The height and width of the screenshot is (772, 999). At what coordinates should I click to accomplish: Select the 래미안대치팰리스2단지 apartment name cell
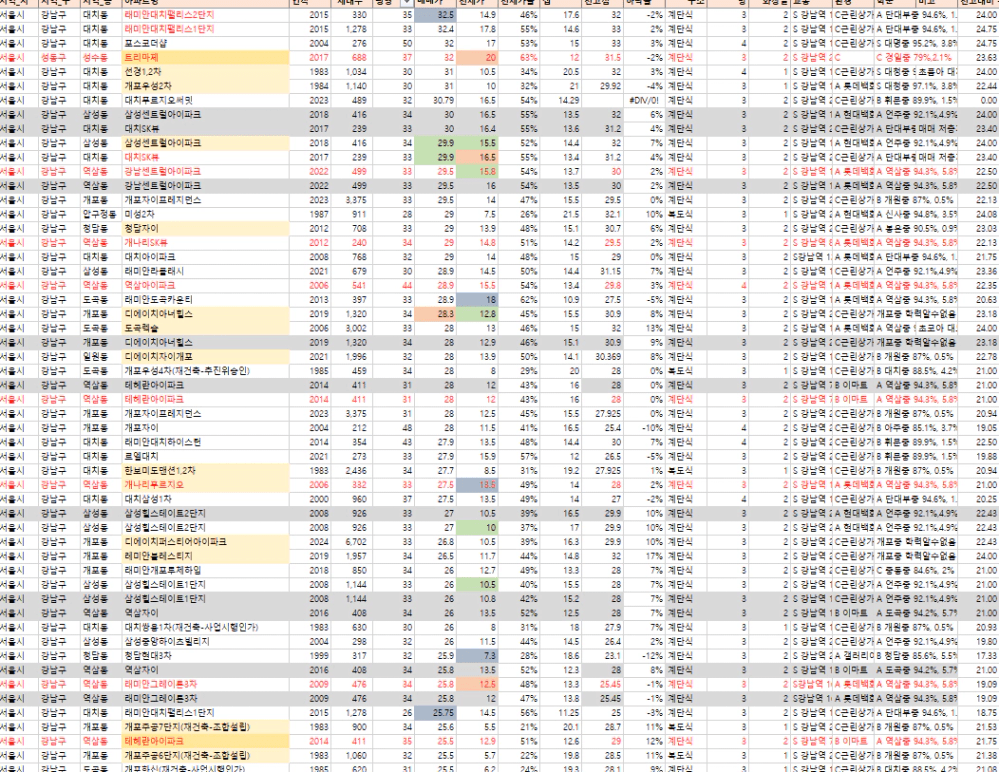point(206,15)
